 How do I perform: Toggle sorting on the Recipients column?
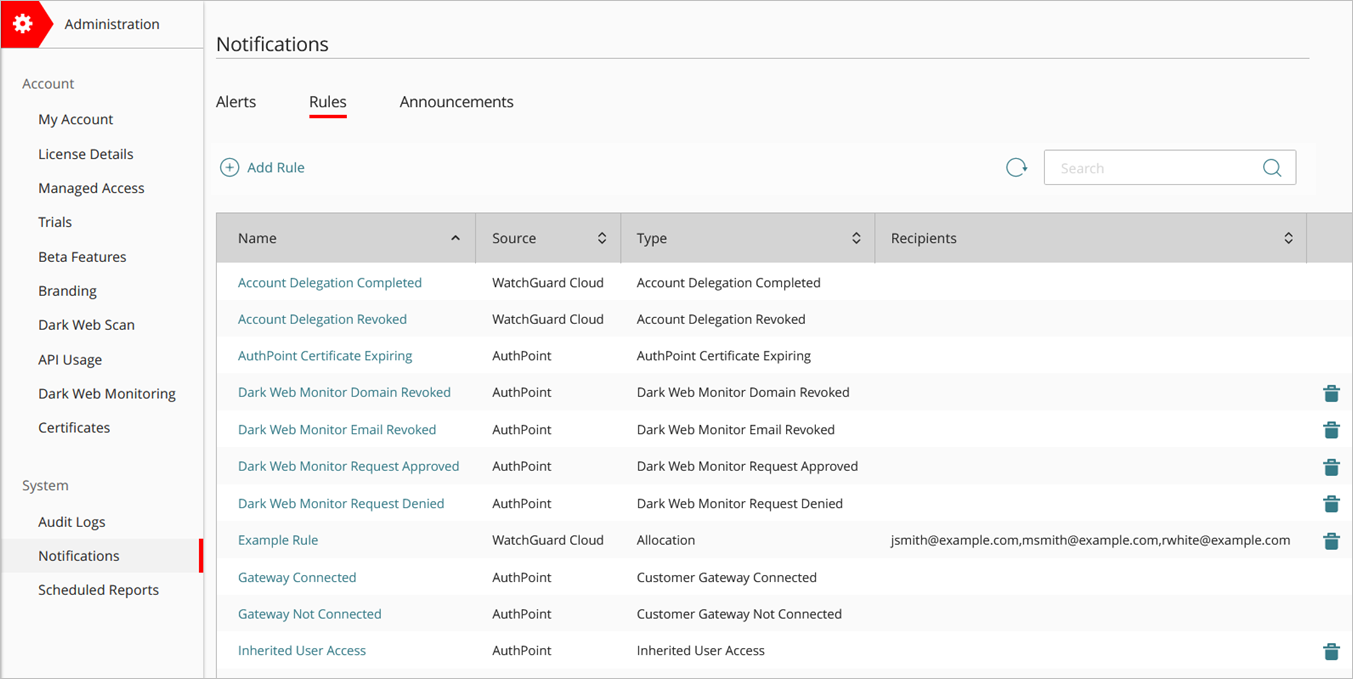click(x=1288, y=238)
